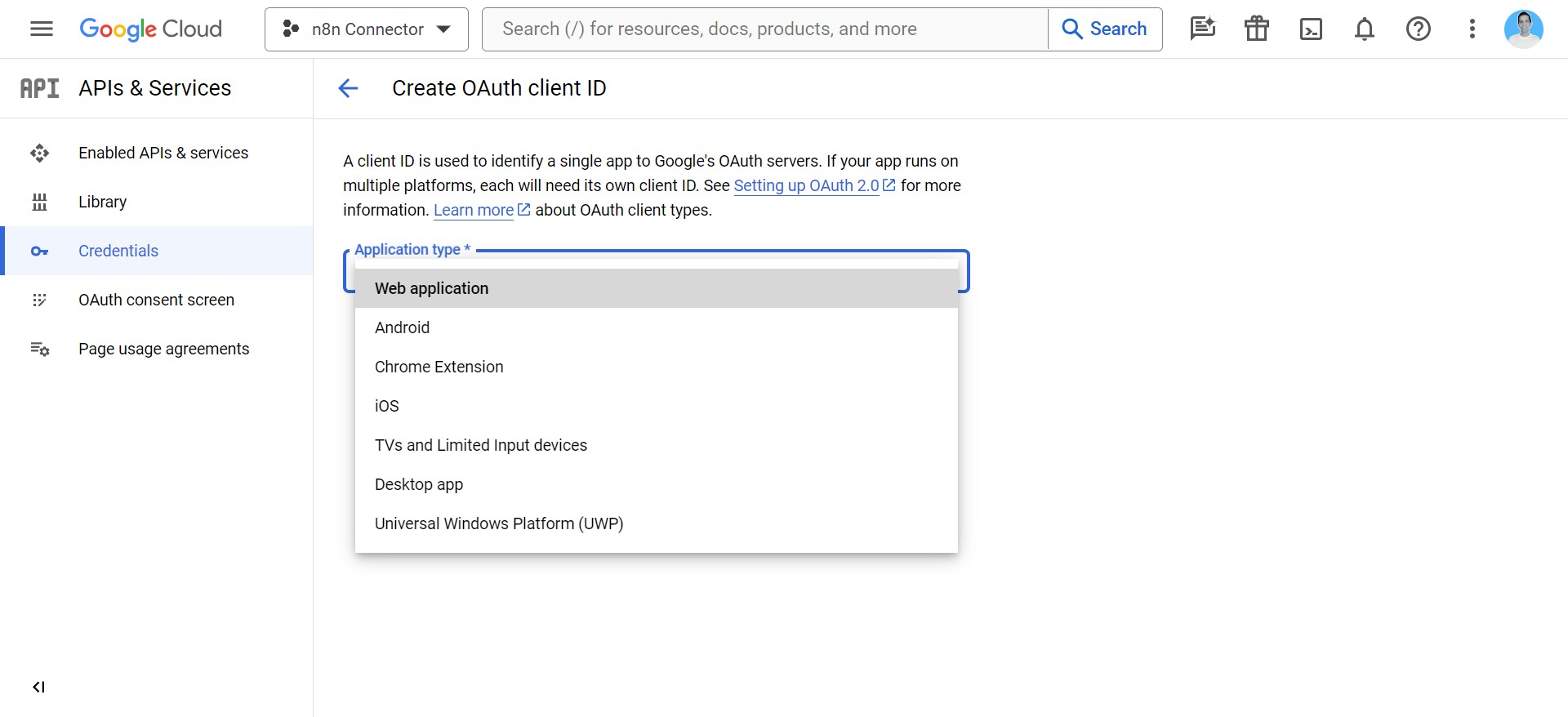Viewport: 1568px width, 717px height.
Task: Pick the Chrome Extension option
Action: tap(657, 367)
